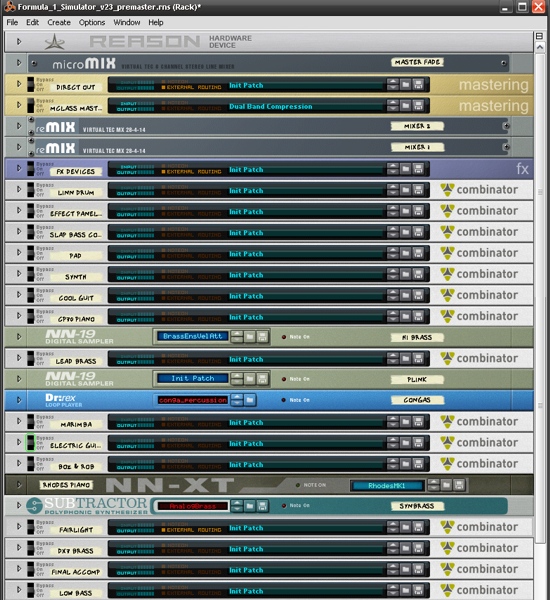Click the SYNBRASS name label

(x=417, y=506)
